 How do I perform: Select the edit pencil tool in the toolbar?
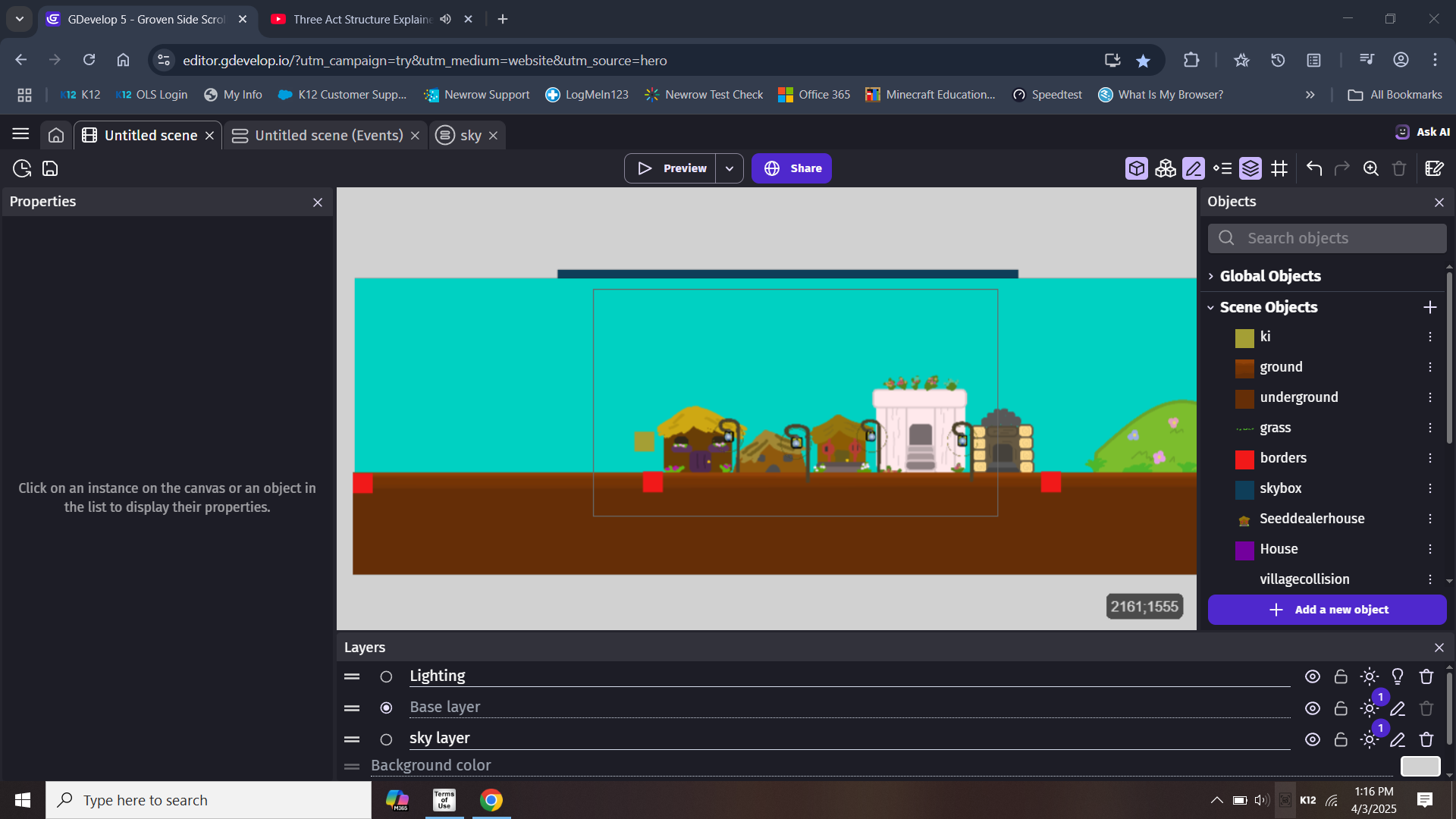(x=1193, y=168)
